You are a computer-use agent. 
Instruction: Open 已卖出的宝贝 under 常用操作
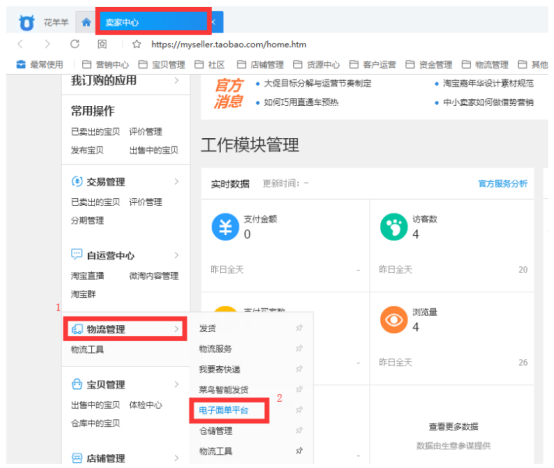(95, 132)
